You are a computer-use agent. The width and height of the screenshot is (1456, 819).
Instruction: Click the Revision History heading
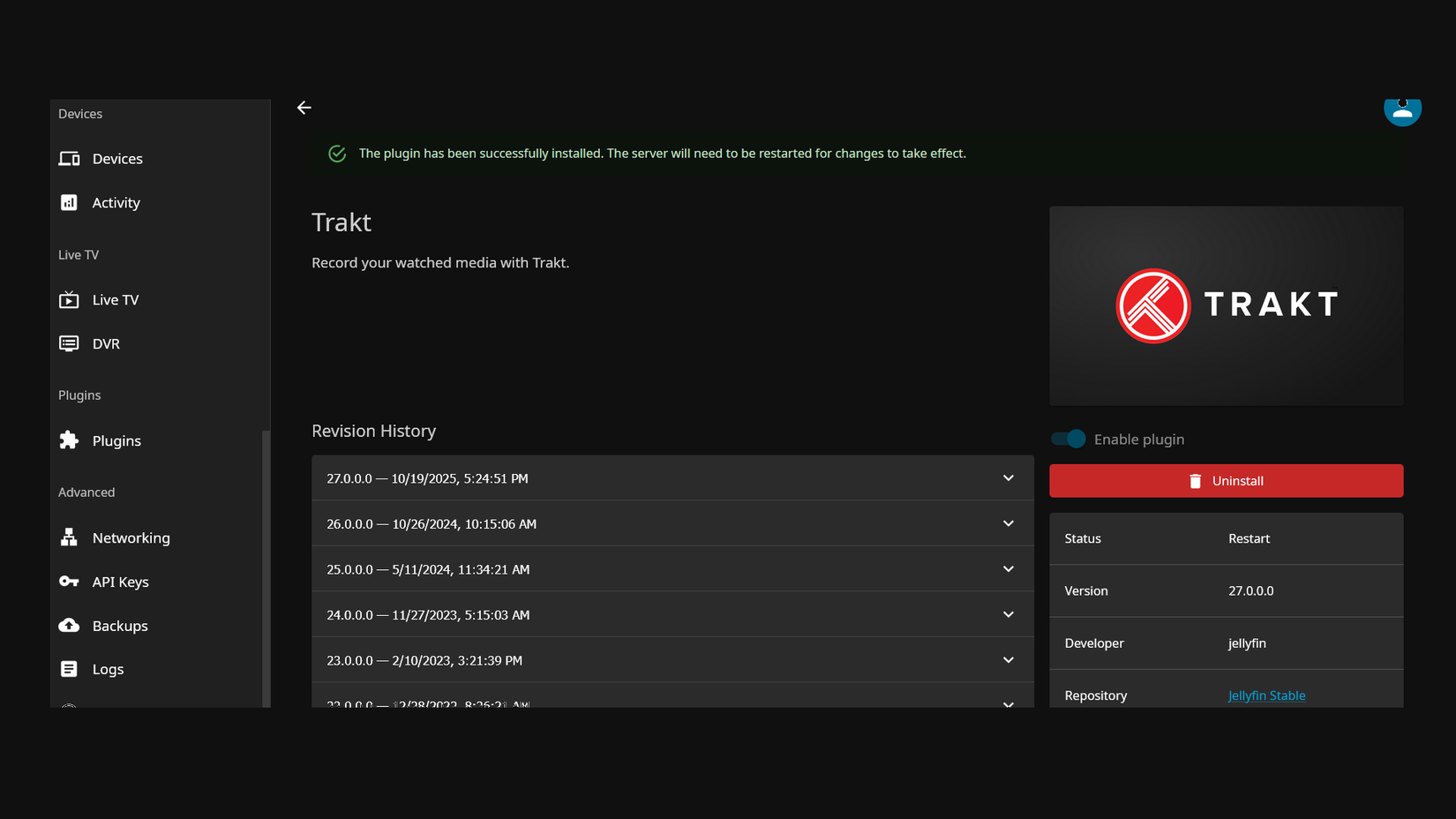coord(373,431)
